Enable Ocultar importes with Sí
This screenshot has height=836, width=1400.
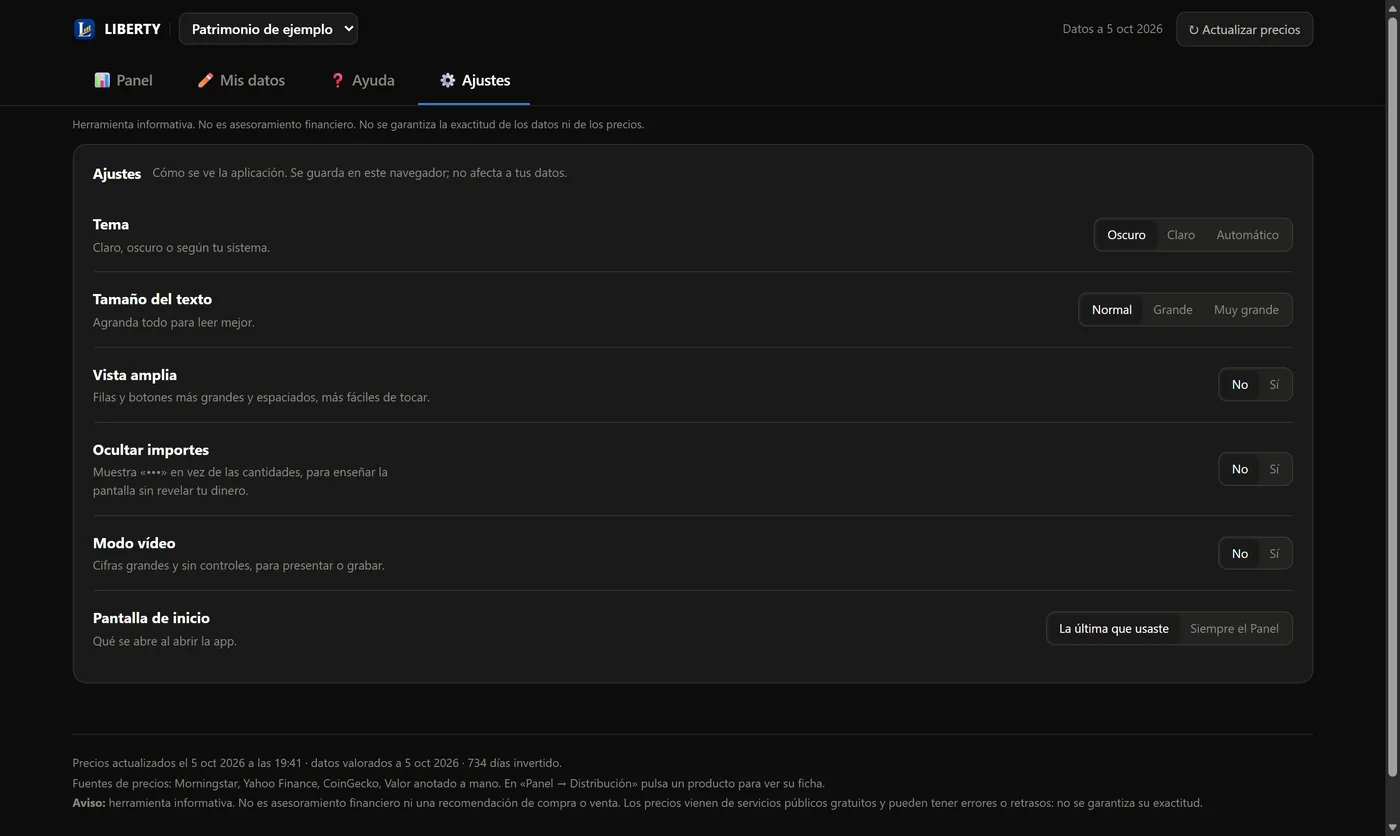pos(1274,469)
